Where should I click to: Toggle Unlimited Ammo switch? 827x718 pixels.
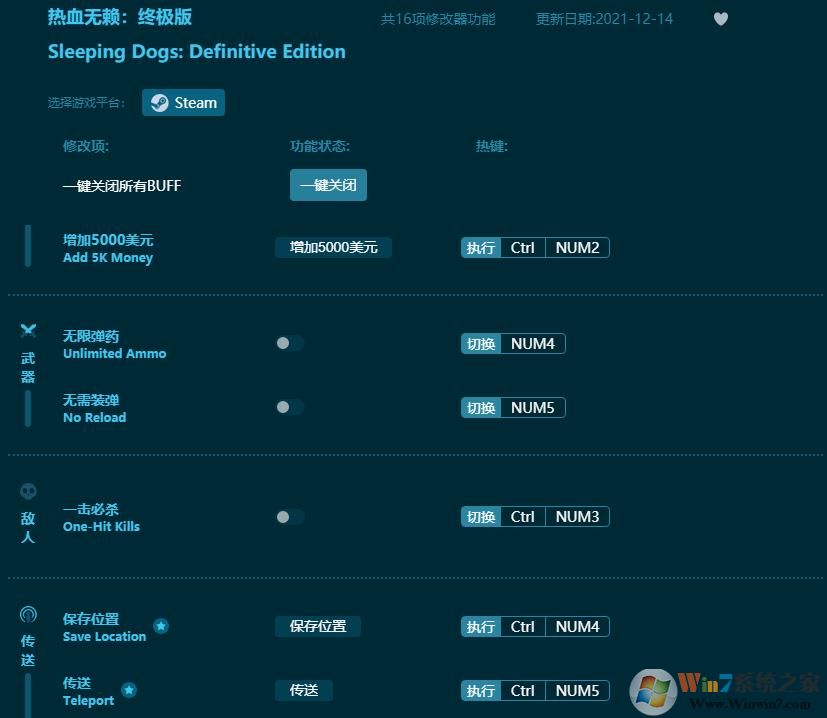click(290, 343)
